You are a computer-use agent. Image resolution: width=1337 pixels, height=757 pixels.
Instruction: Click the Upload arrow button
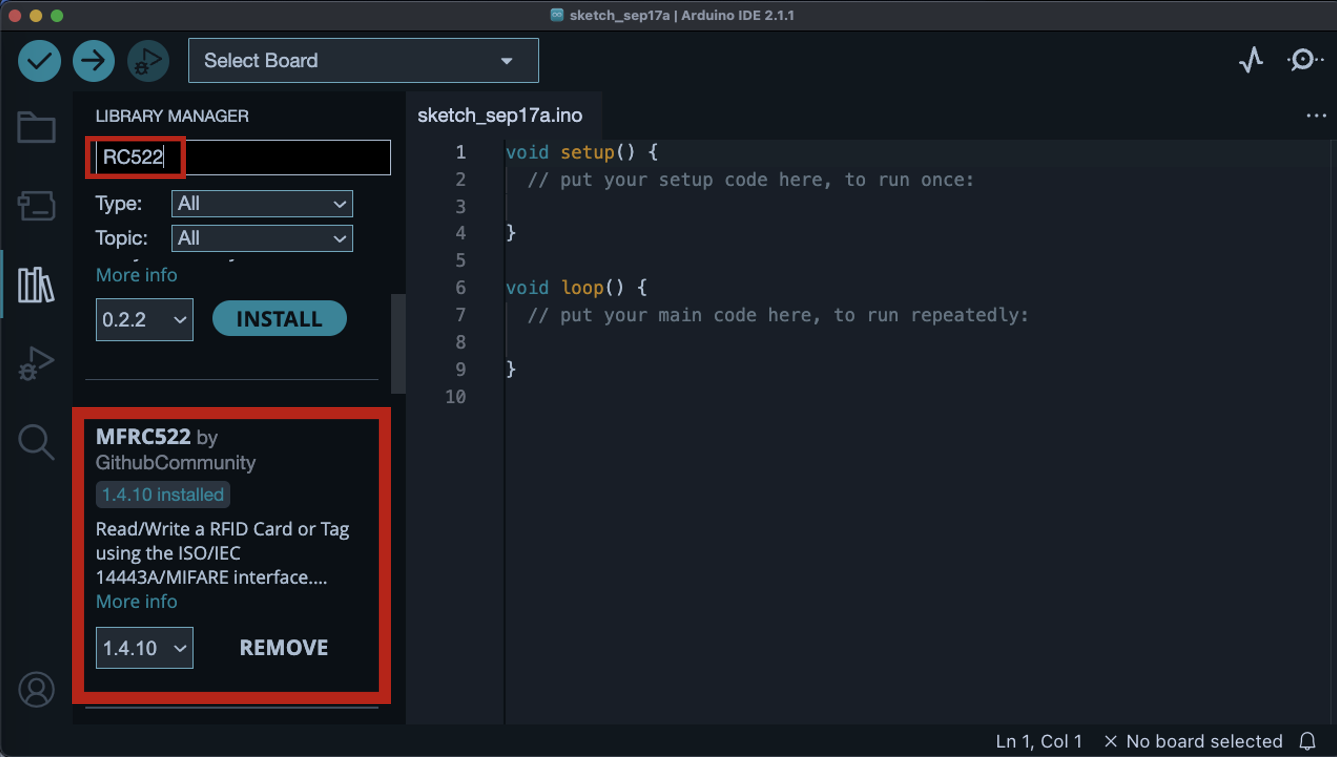click(93, 61)
